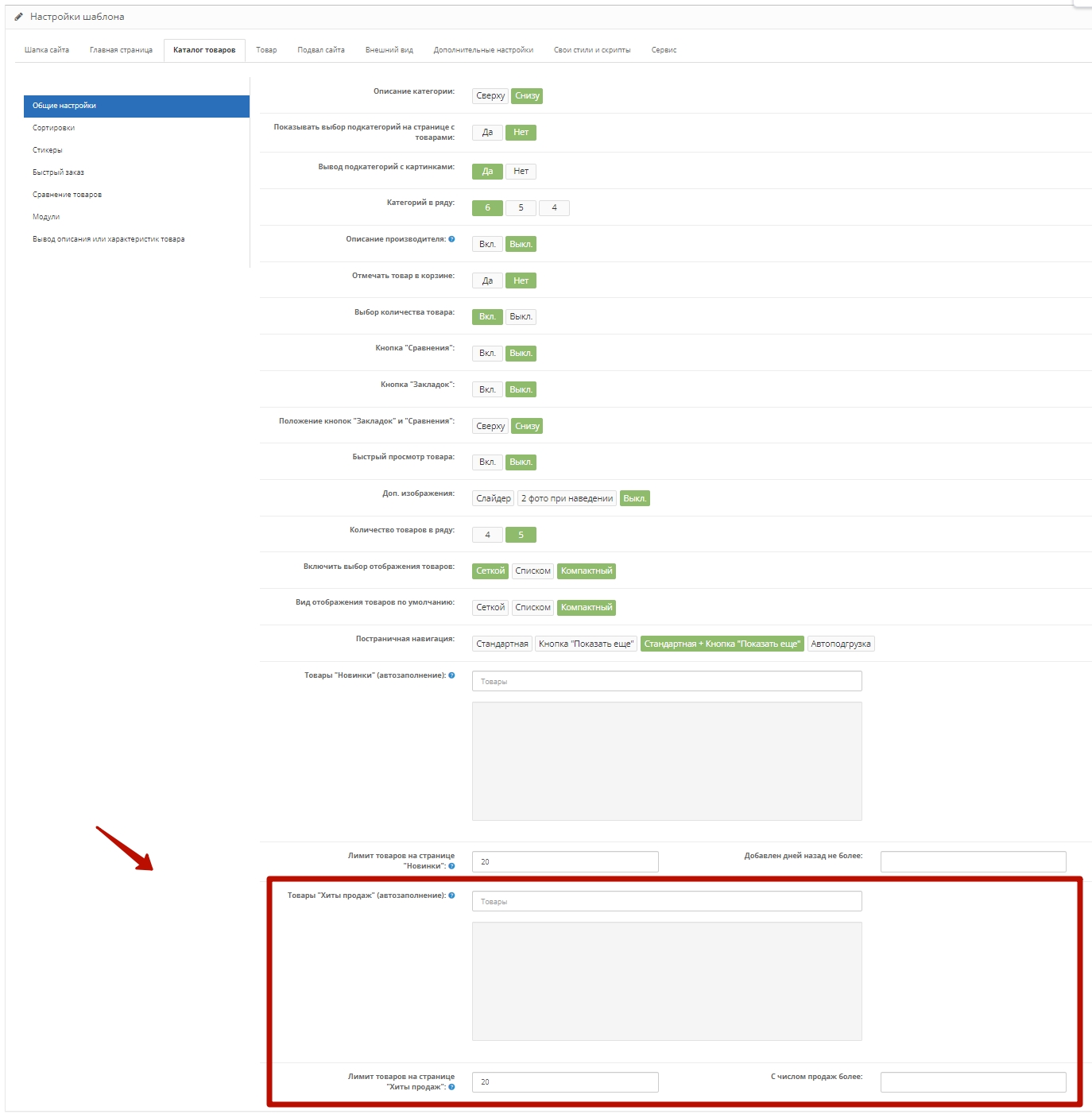
Task: Click help icon for Товары "Новинки" autofill
Action: point(451,675)
